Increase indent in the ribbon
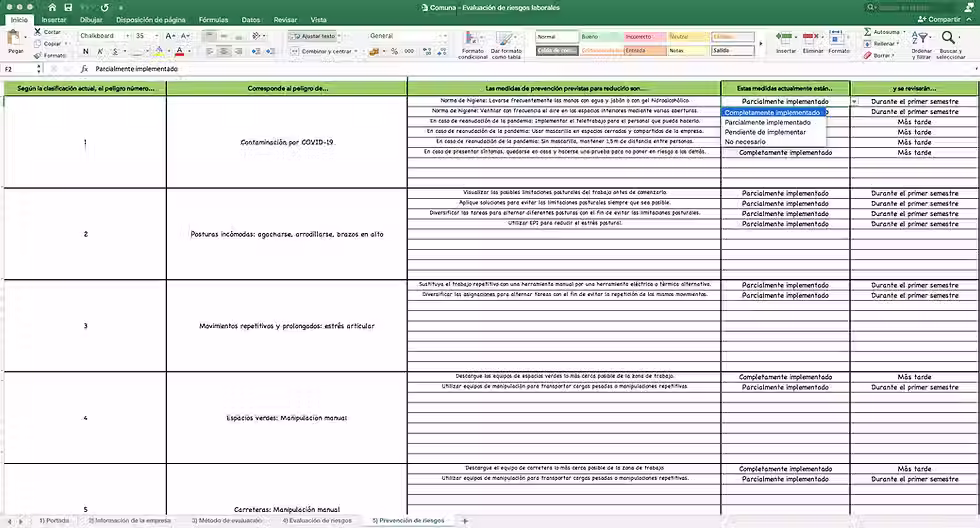The image size is (980, 528). click(272, 51)
